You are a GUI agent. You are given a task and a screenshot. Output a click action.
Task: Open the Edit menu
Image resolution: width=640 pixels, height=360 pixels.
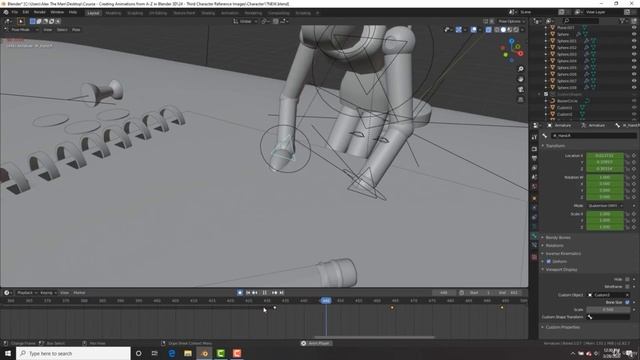coord(26,12)
